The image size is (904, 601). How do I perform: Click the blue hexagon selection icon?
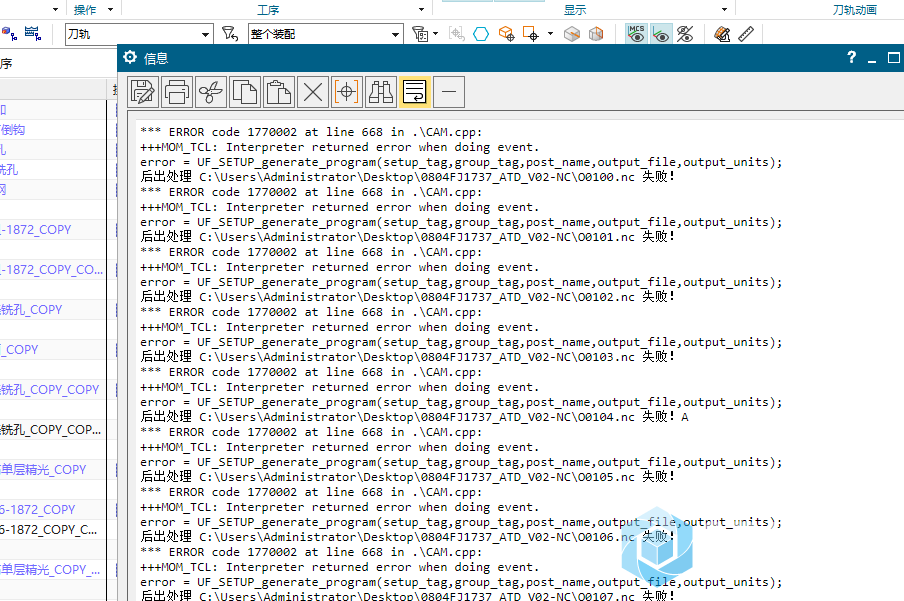coord(481,34)
